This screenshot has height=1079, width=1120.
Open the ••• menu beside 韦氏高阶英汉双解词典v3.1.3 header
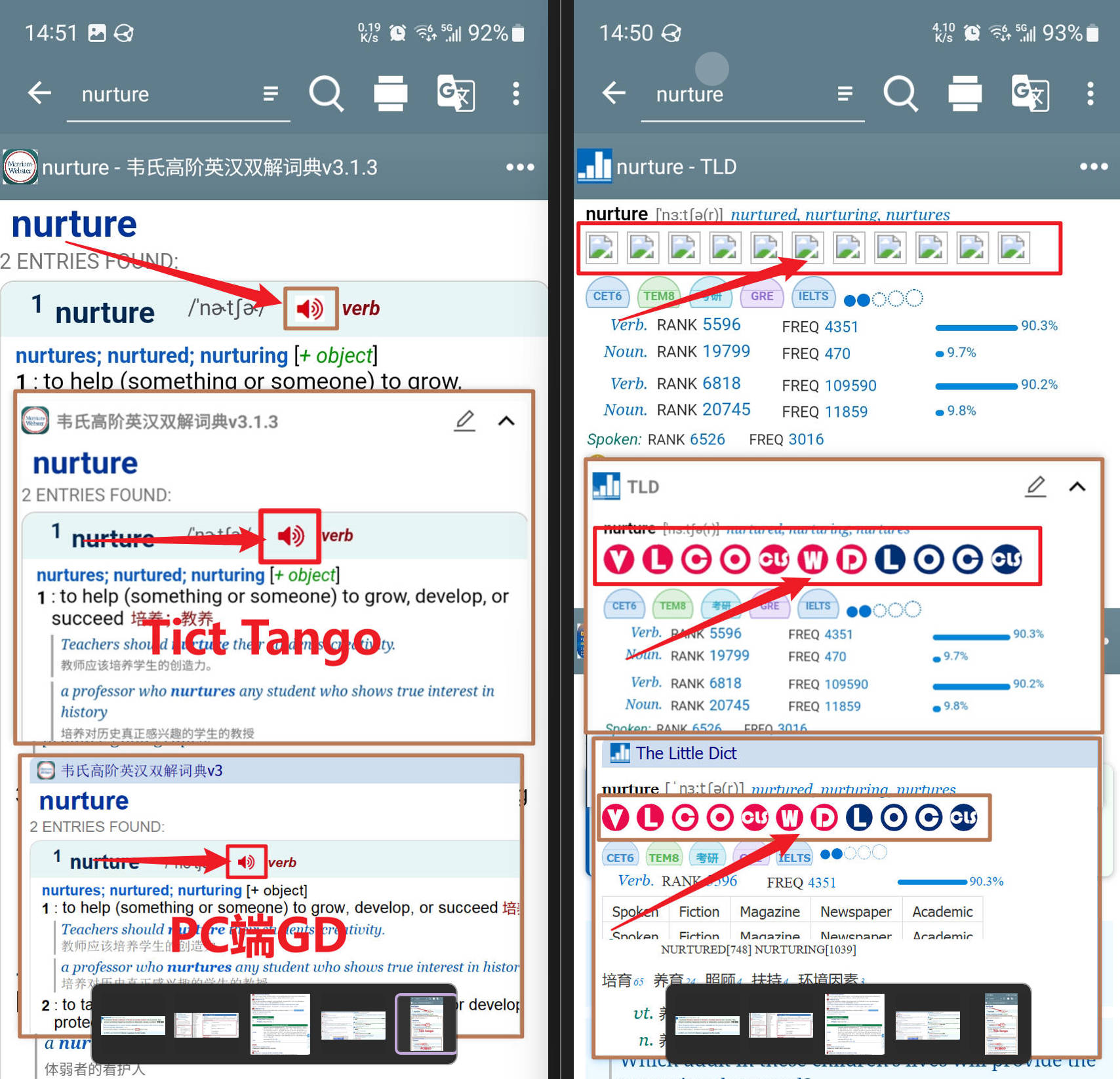click(x=520, y=167)
